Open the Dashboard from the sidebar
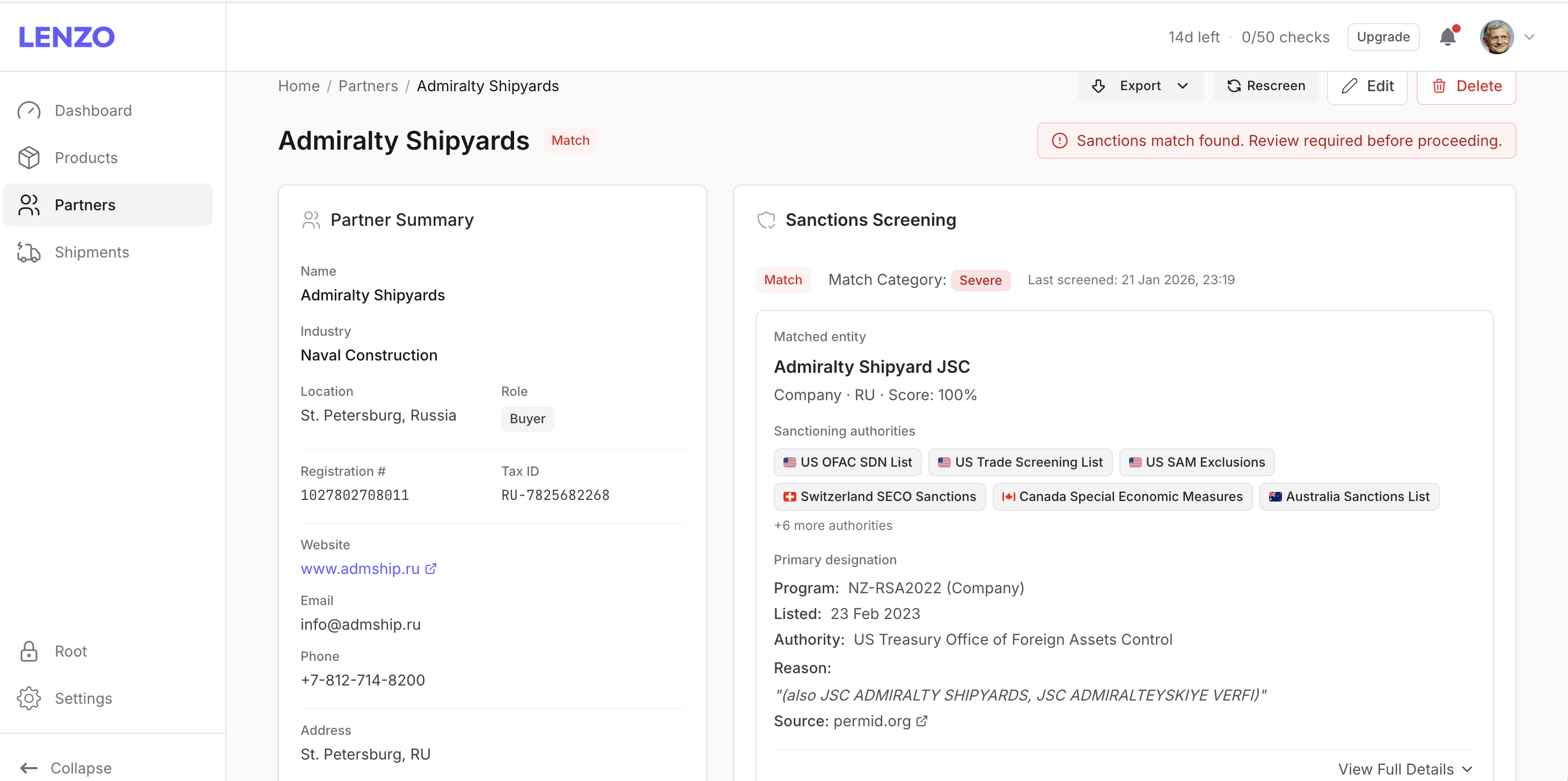 [29, 110]
